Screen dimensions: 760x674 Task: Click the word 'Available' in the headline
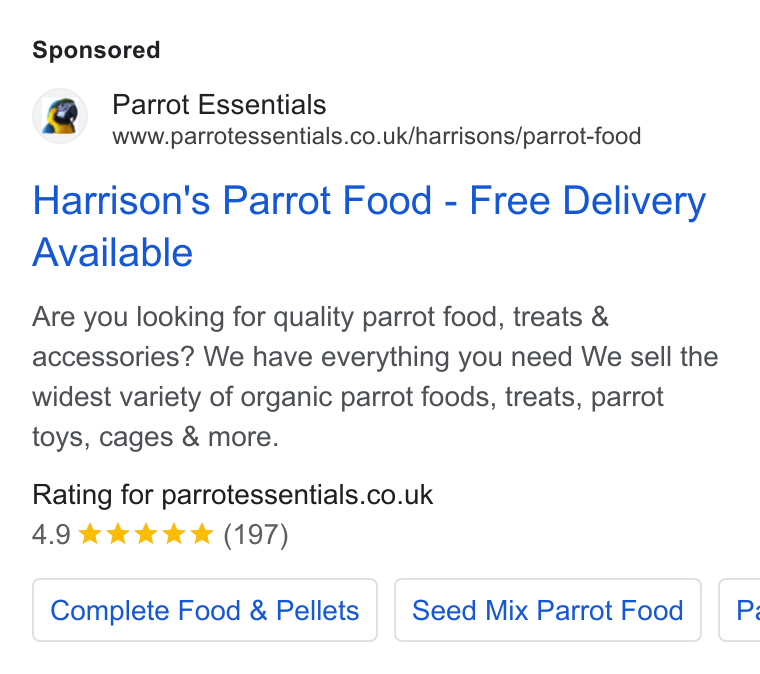coord(112,252)
